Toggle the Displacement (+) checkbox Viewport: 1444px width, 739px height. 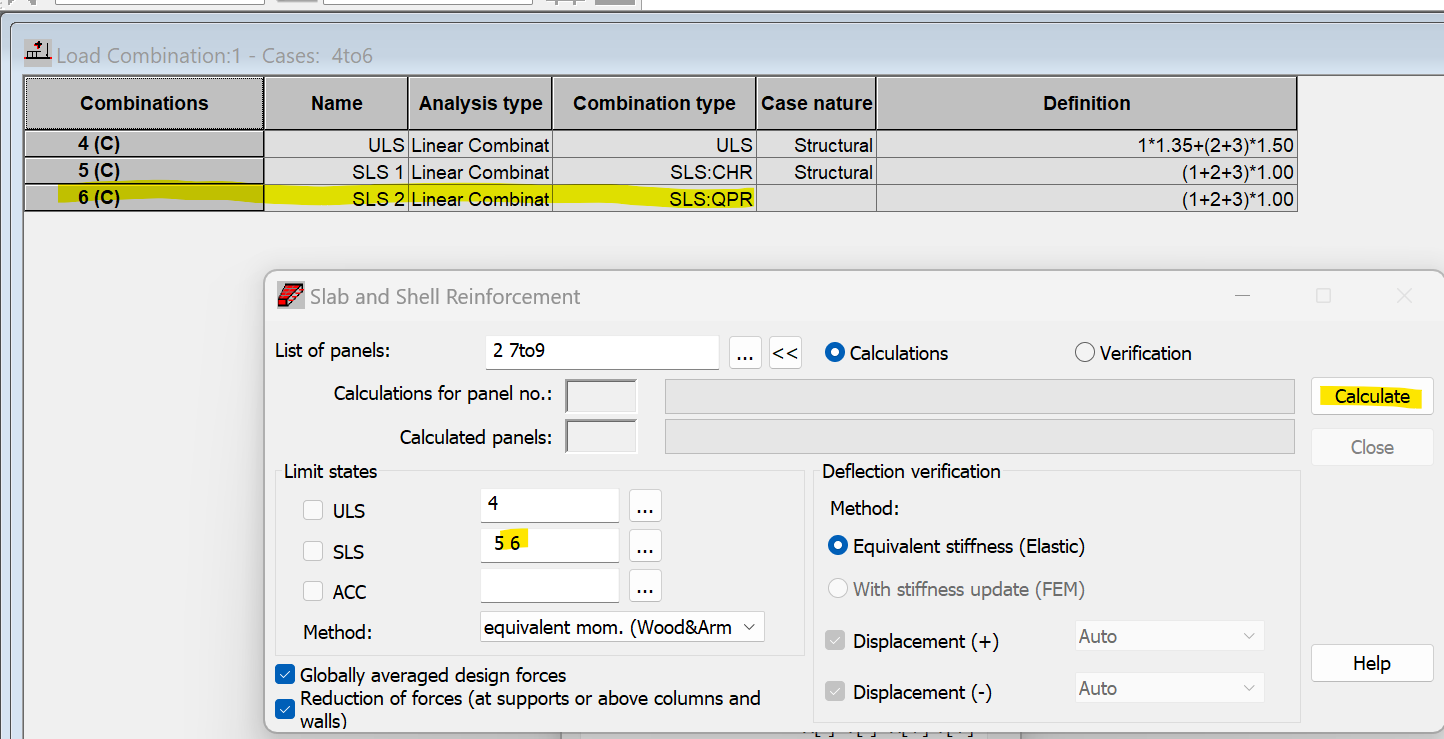tap(835, 641)
